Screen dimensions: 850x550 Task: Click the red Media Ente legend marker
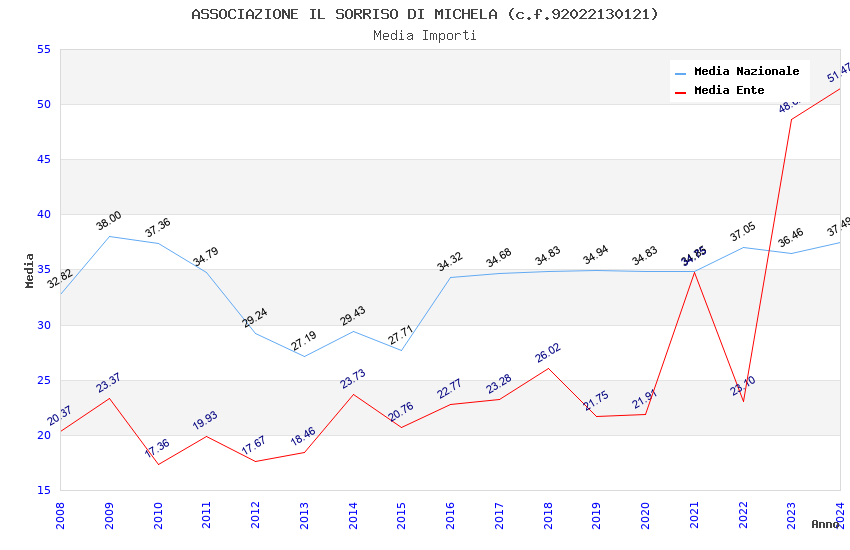(680, 92)
